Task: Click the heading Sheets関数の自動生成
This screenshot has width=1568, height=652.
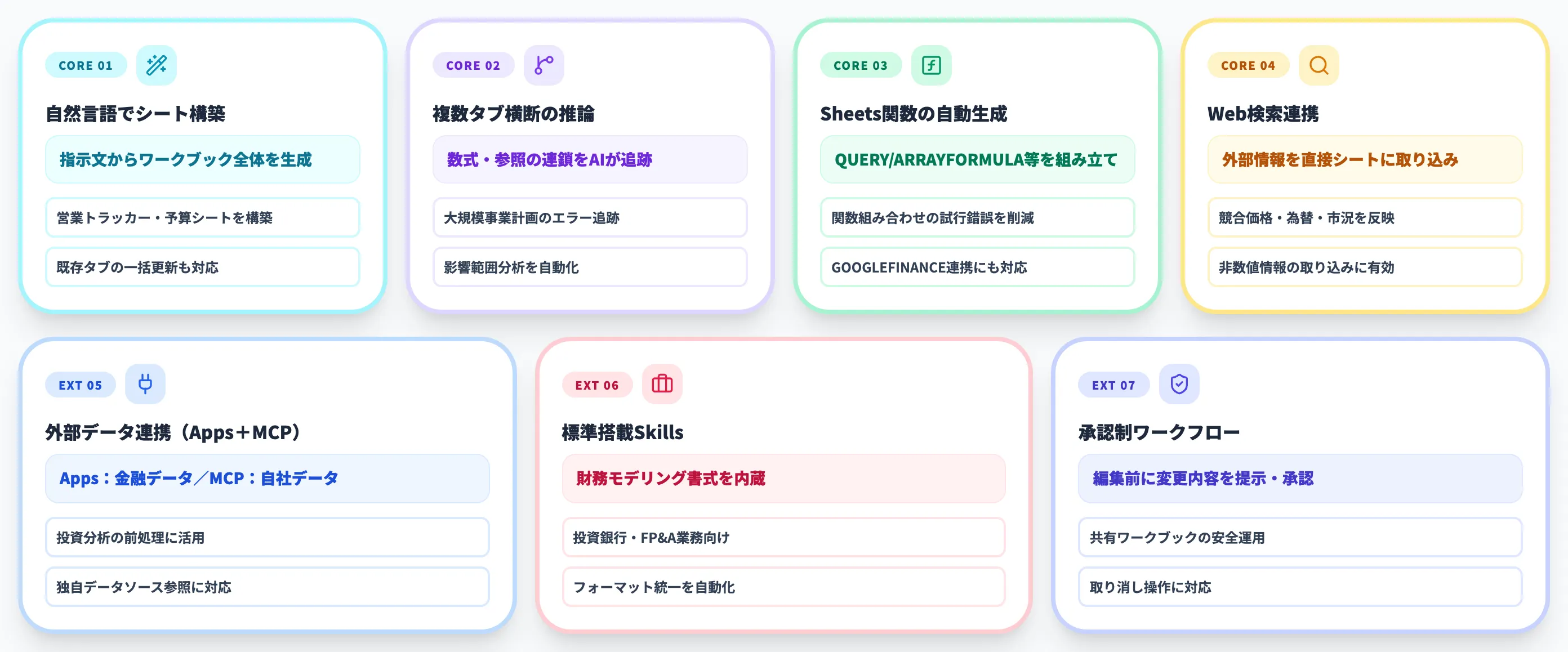Action: [x=914, y=114]
